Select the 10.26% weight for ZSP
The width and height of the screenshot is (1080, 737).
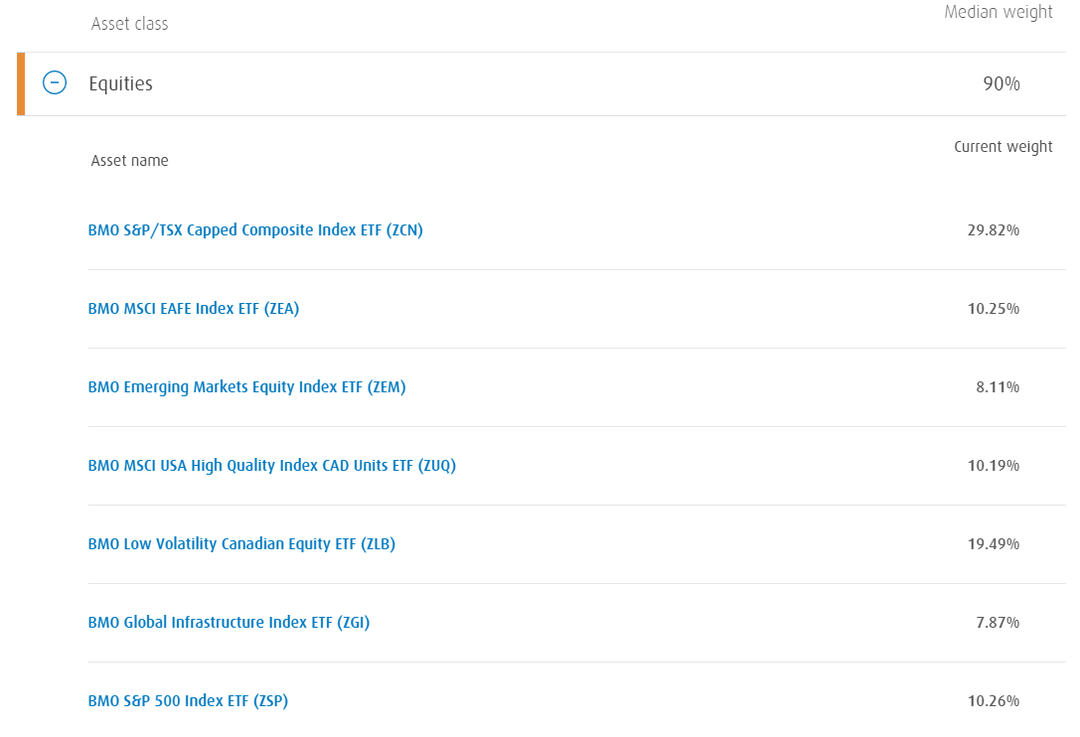click(993, 701)
